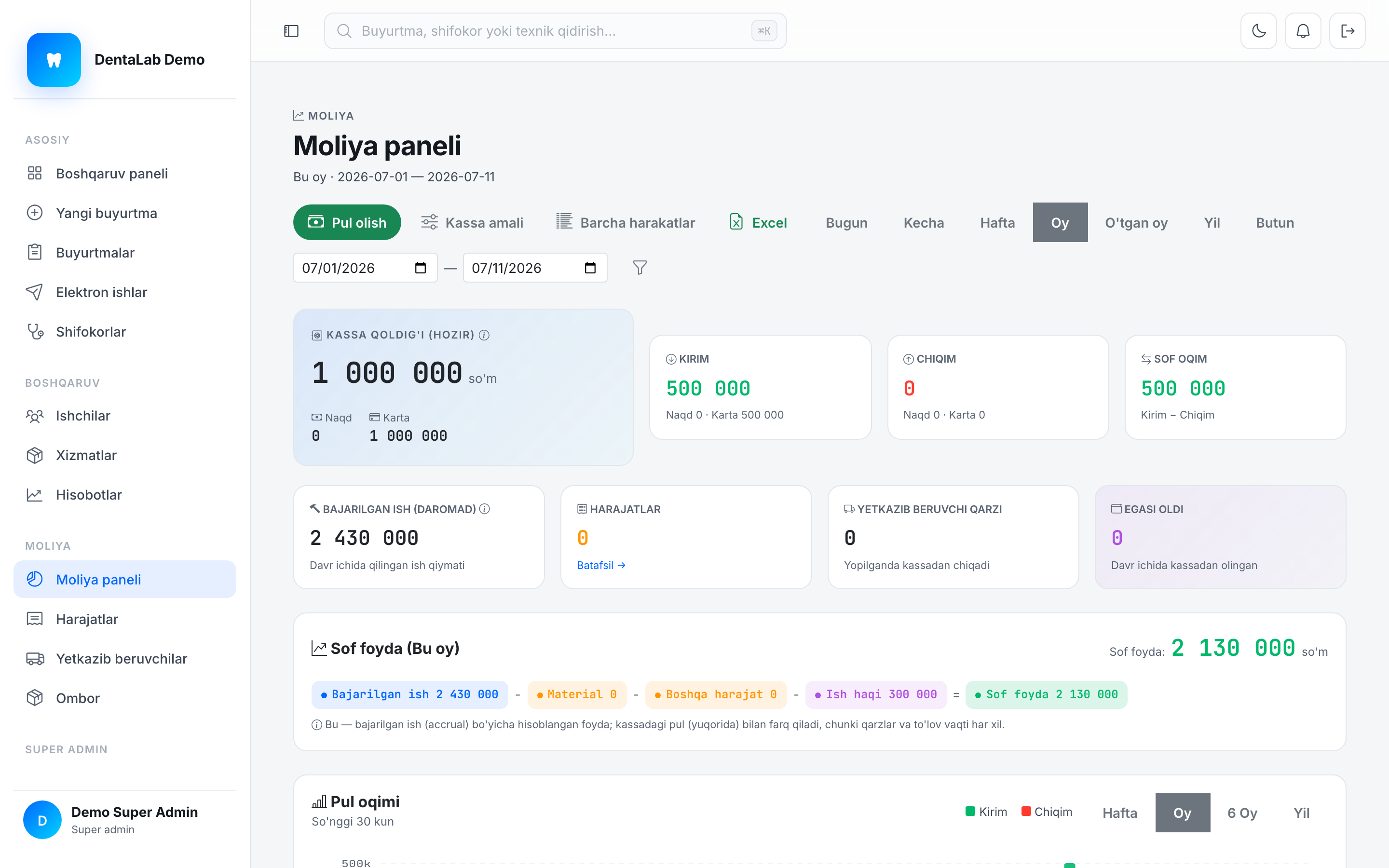Follow the Batafsil link under Harajatlar

[600, 565]
